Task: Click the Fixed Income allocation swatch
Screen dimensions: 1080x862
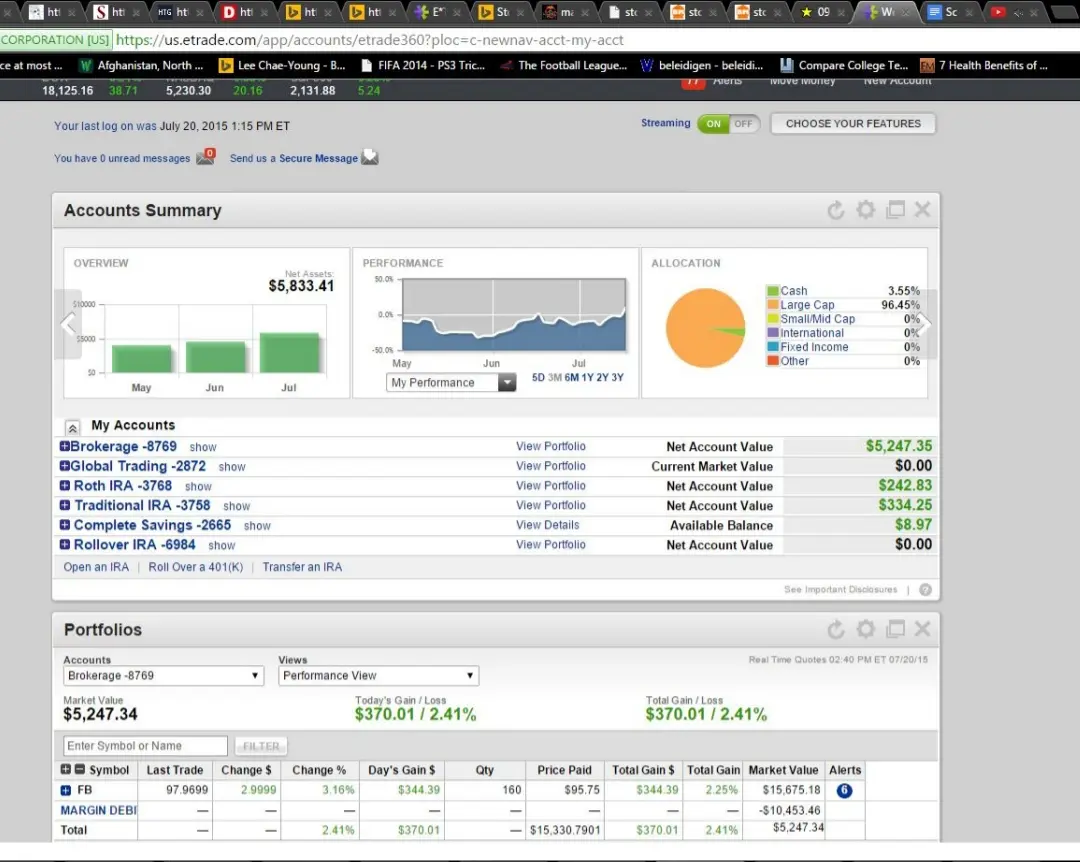Action: (773, 347)
